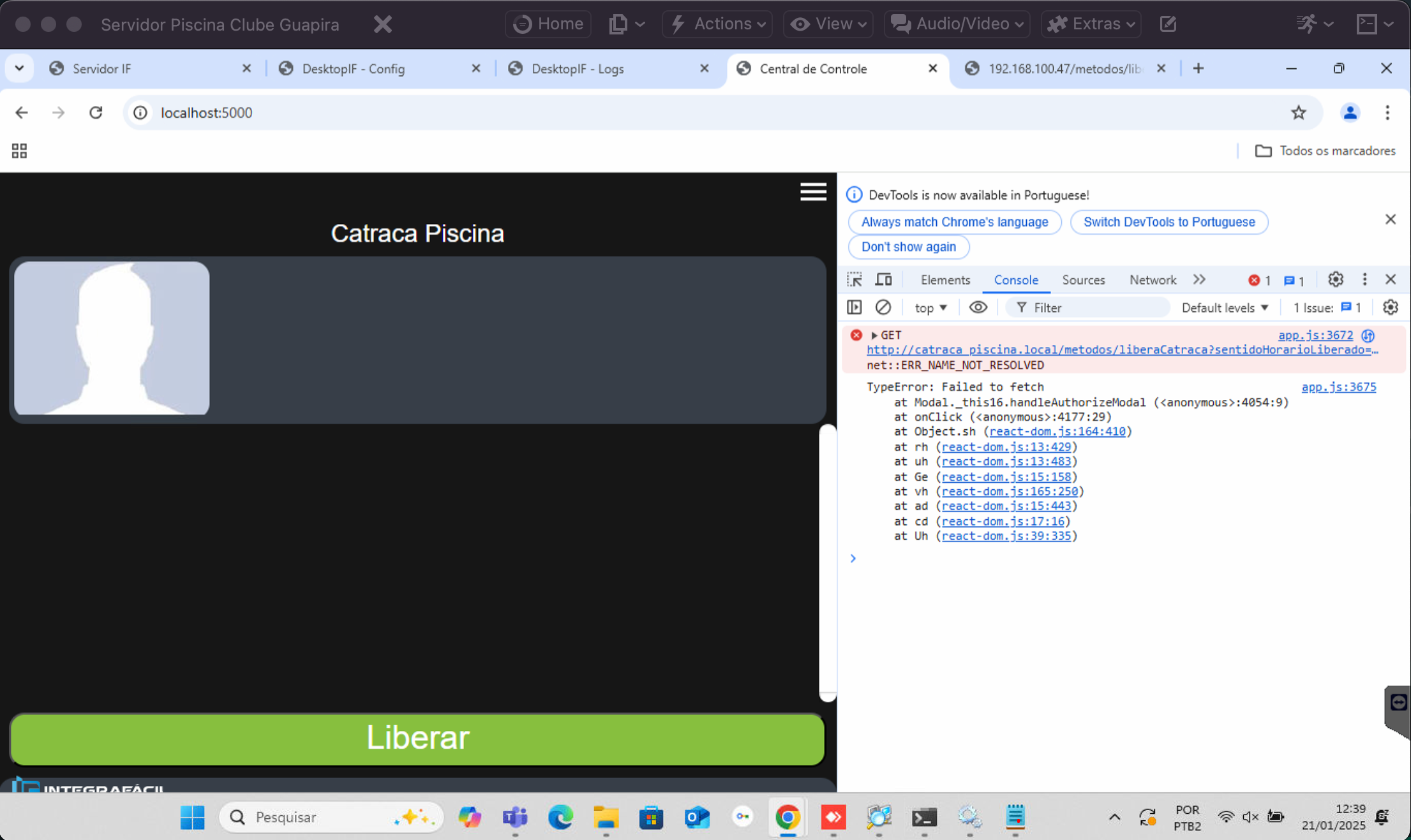Show more DevTools tabs chevron

coord(1199,279)
